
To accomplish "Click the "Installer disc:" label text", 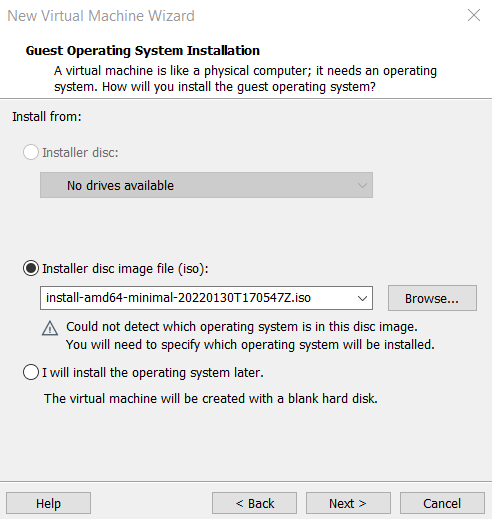I will [x=80, y=152].
